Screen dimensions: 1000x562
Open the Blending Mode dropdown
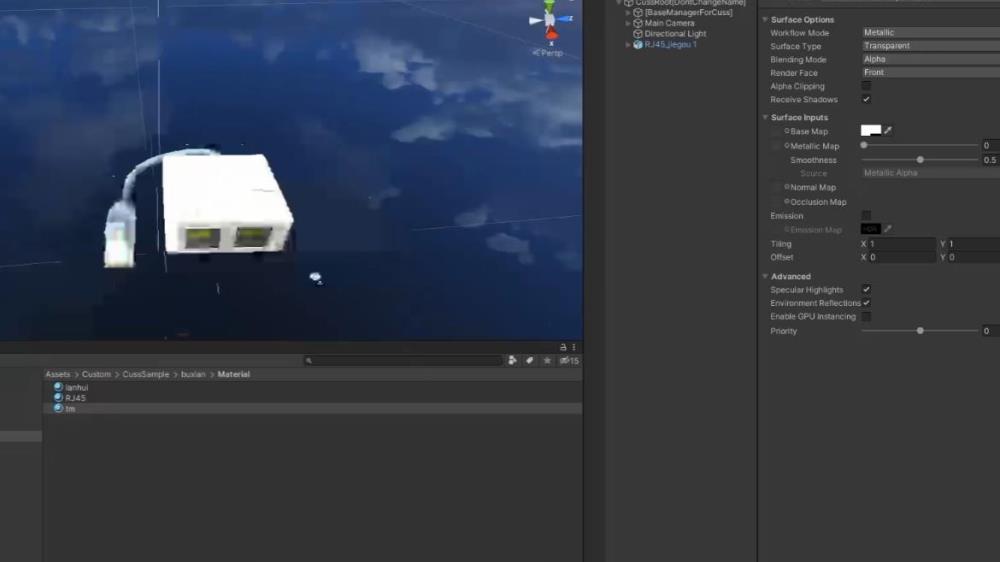point(930,59)
